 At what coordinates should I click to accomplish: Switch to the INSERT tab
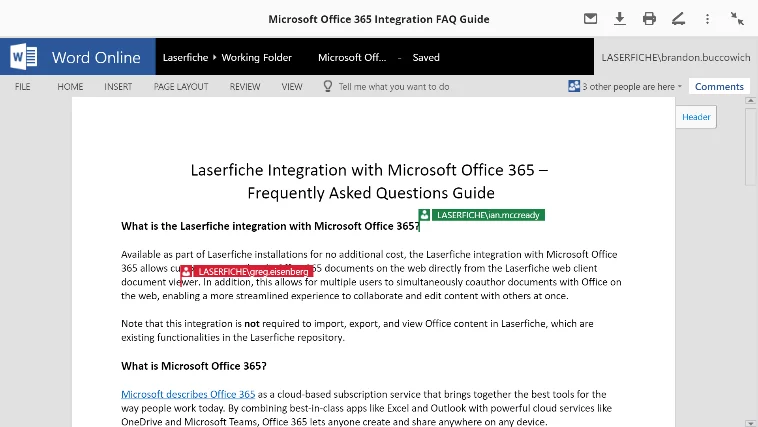[118, 87]
